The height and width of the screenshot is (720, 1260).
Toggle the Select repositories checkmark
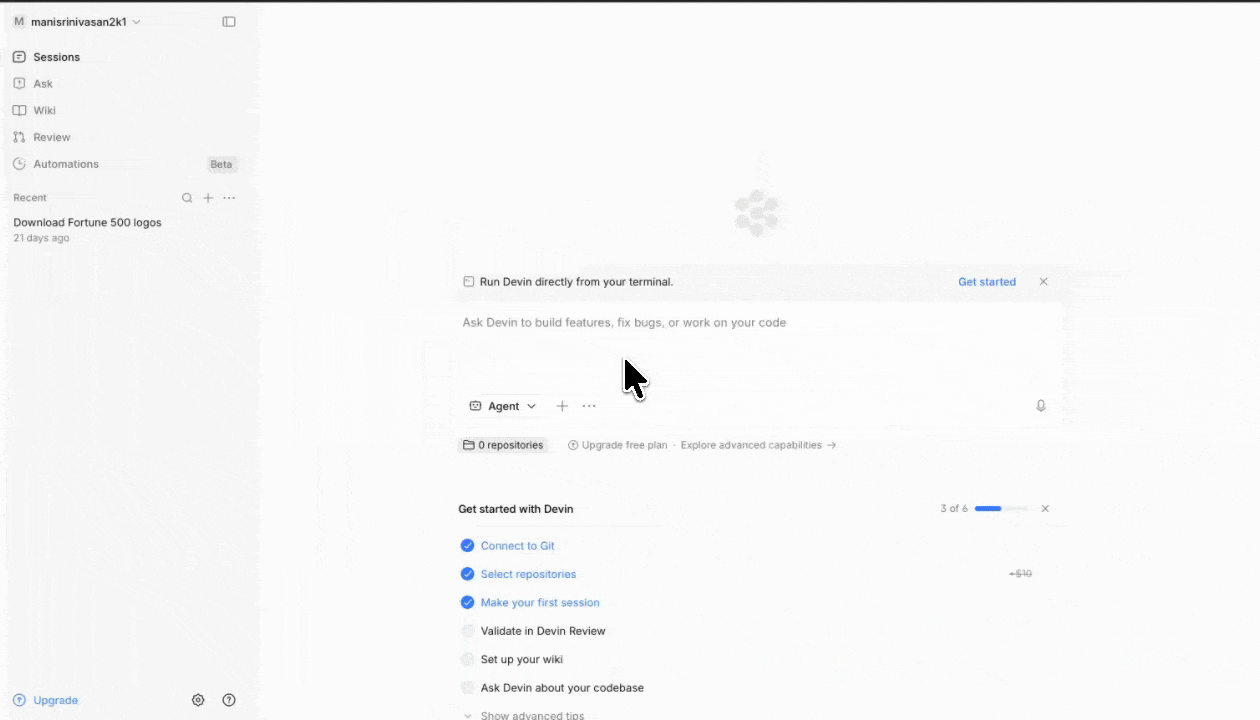[x=467, y=574]
